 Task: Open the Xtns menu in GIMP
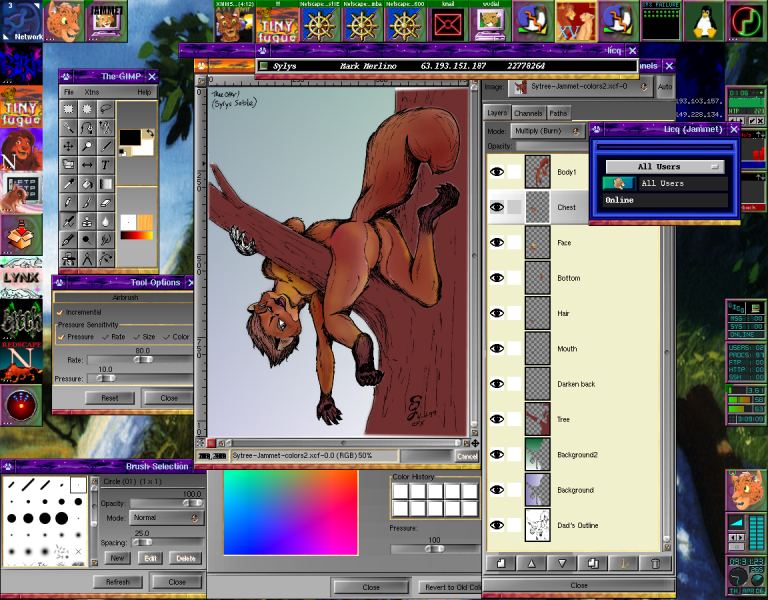[x=92, y=92]
